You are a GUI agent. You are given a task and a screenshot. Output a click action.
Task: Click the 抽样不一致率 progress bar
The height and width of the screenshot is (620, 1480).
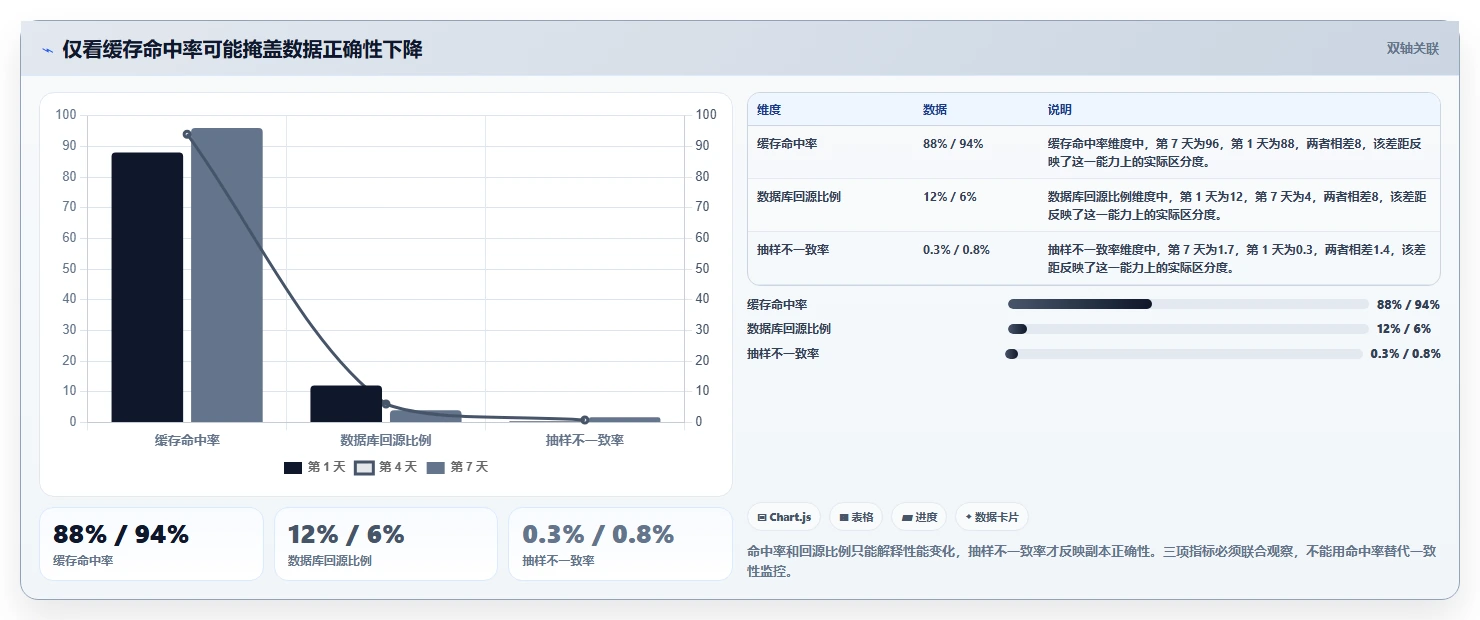pos(1184,354)
